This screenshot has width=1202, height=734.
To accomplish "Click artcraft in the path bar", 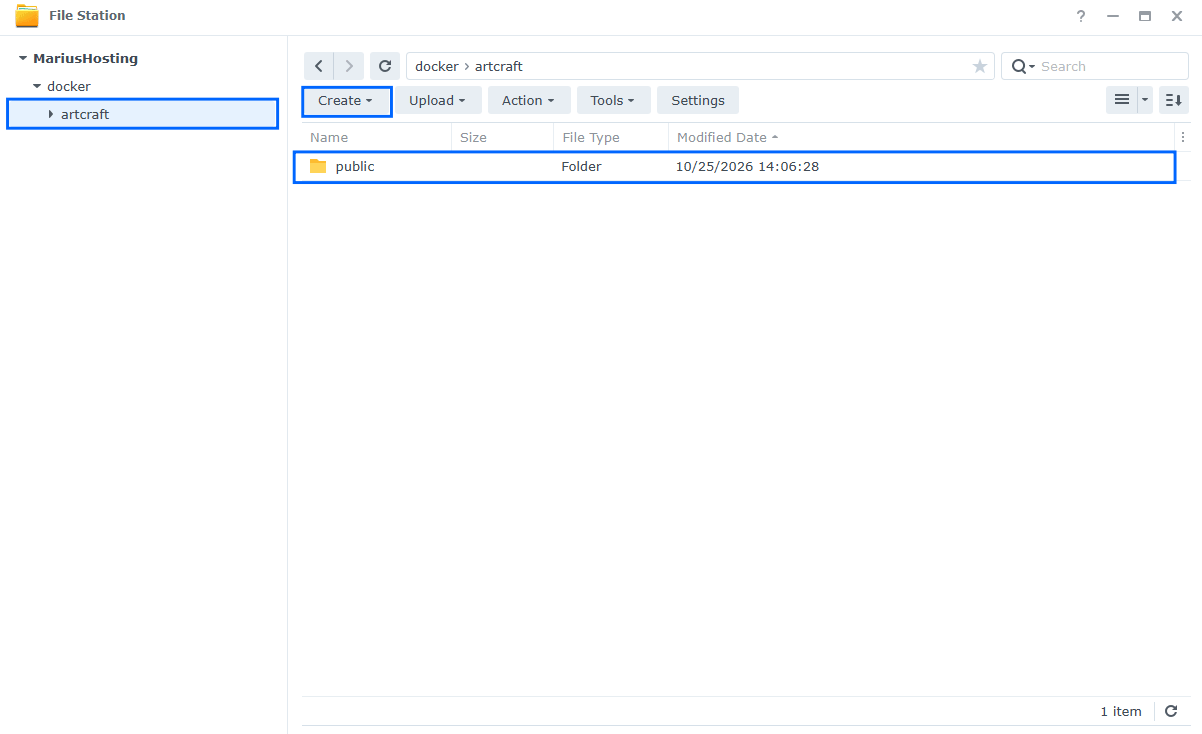I will [x=499, y=66].
